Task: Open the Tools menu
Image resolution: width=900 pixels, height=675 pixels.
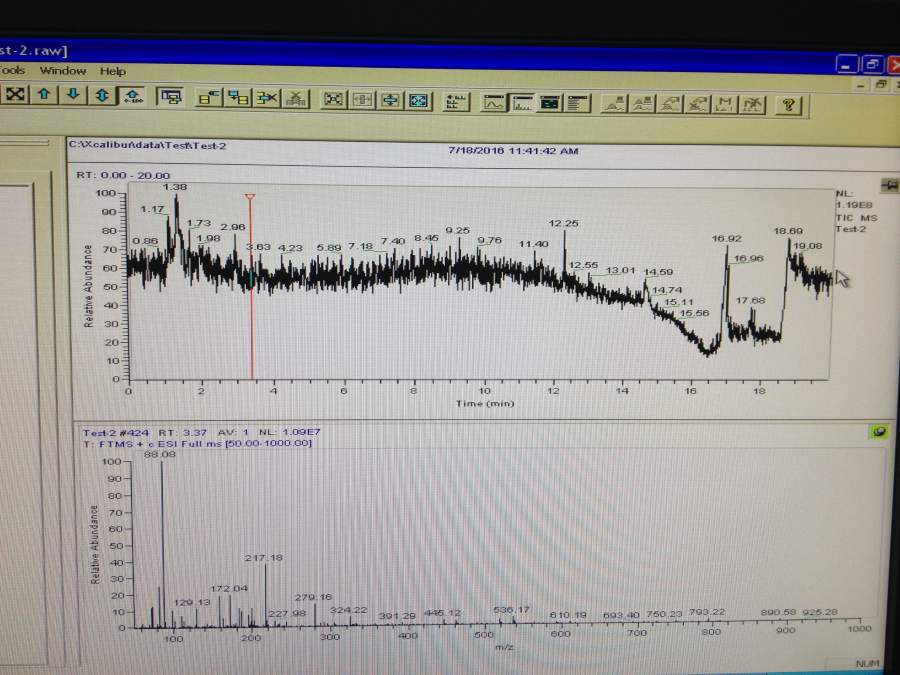Action: coord(13,70)
